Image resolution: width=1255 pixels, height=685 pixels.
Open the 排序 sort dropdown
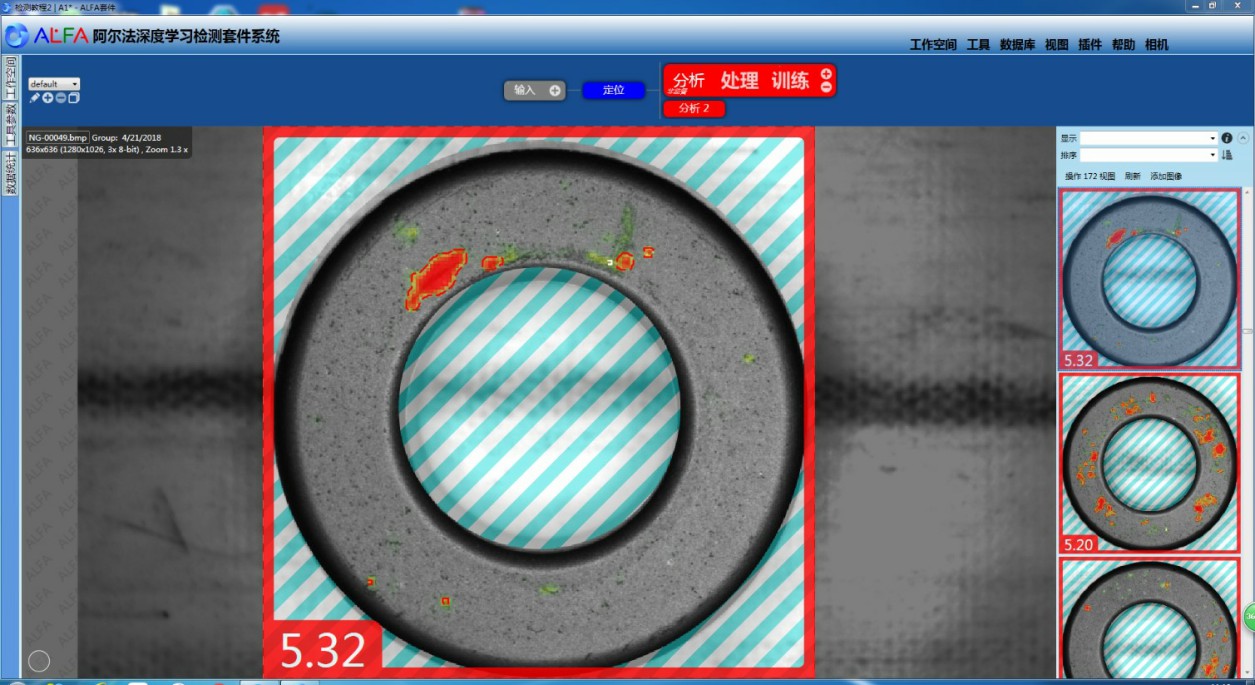[1148, 155]
